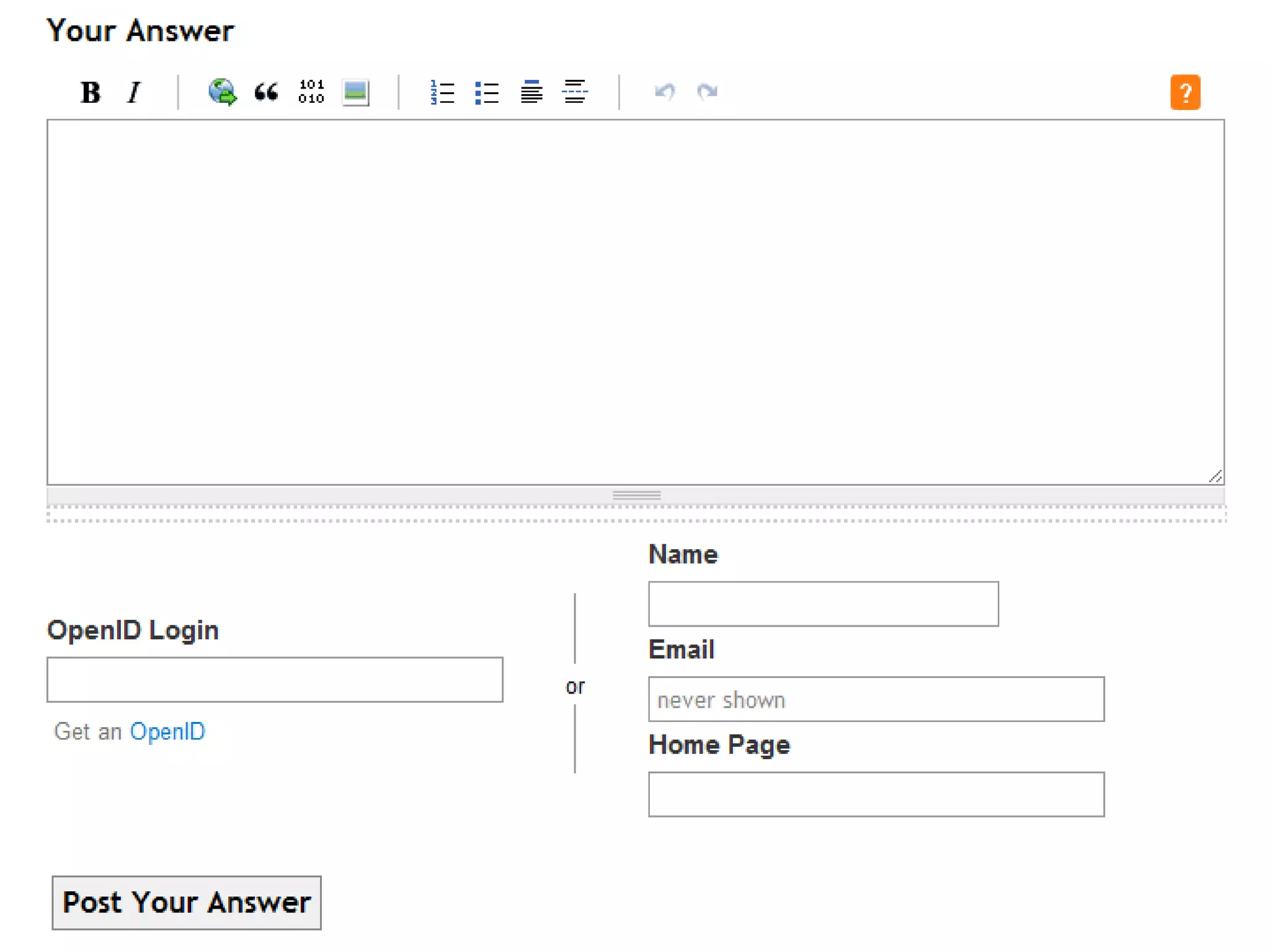This screenshot has height=952, width=1270.
Task: Click inside the answer text area
Action: 635,302
